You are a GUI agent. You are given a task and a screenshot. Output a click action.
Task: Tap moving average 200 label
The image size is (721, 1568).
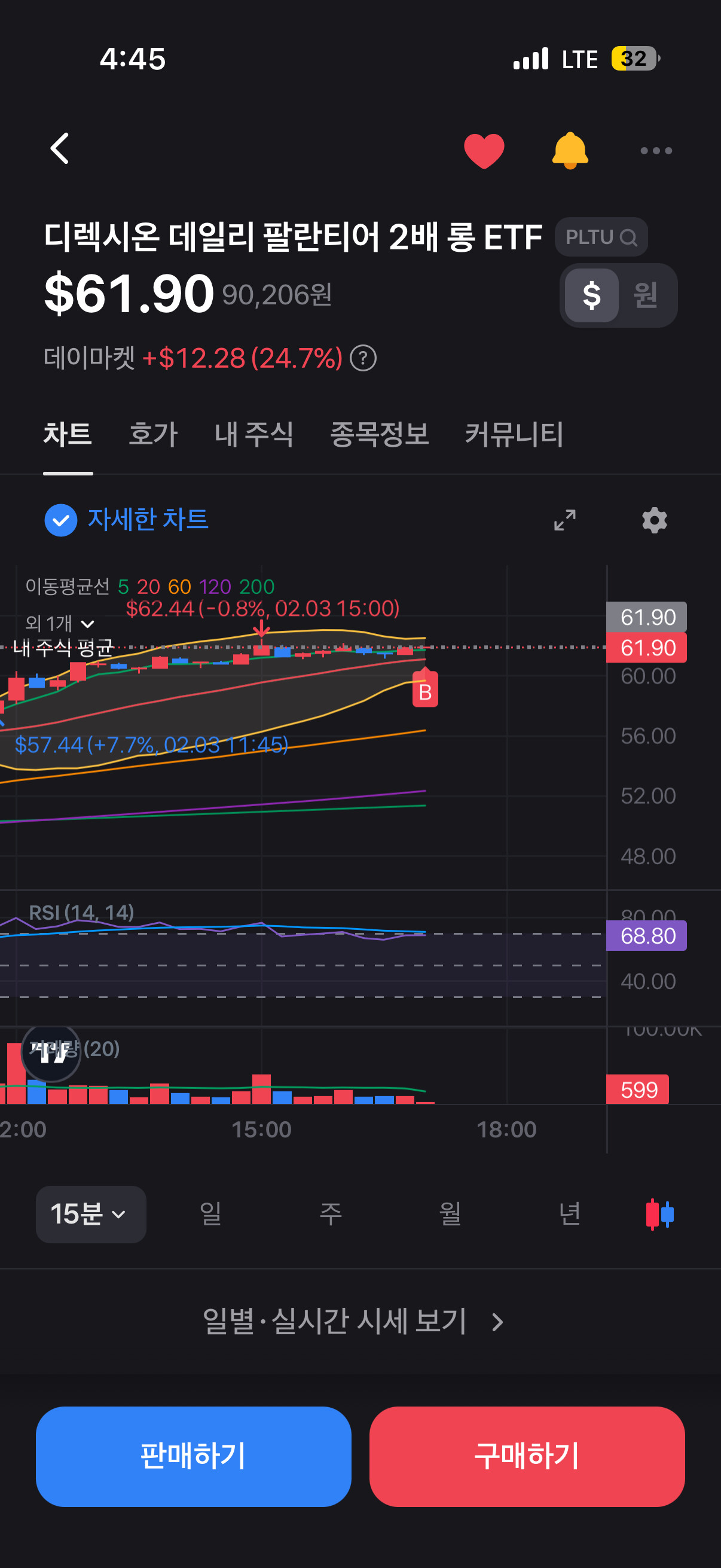tap(256, 587)
